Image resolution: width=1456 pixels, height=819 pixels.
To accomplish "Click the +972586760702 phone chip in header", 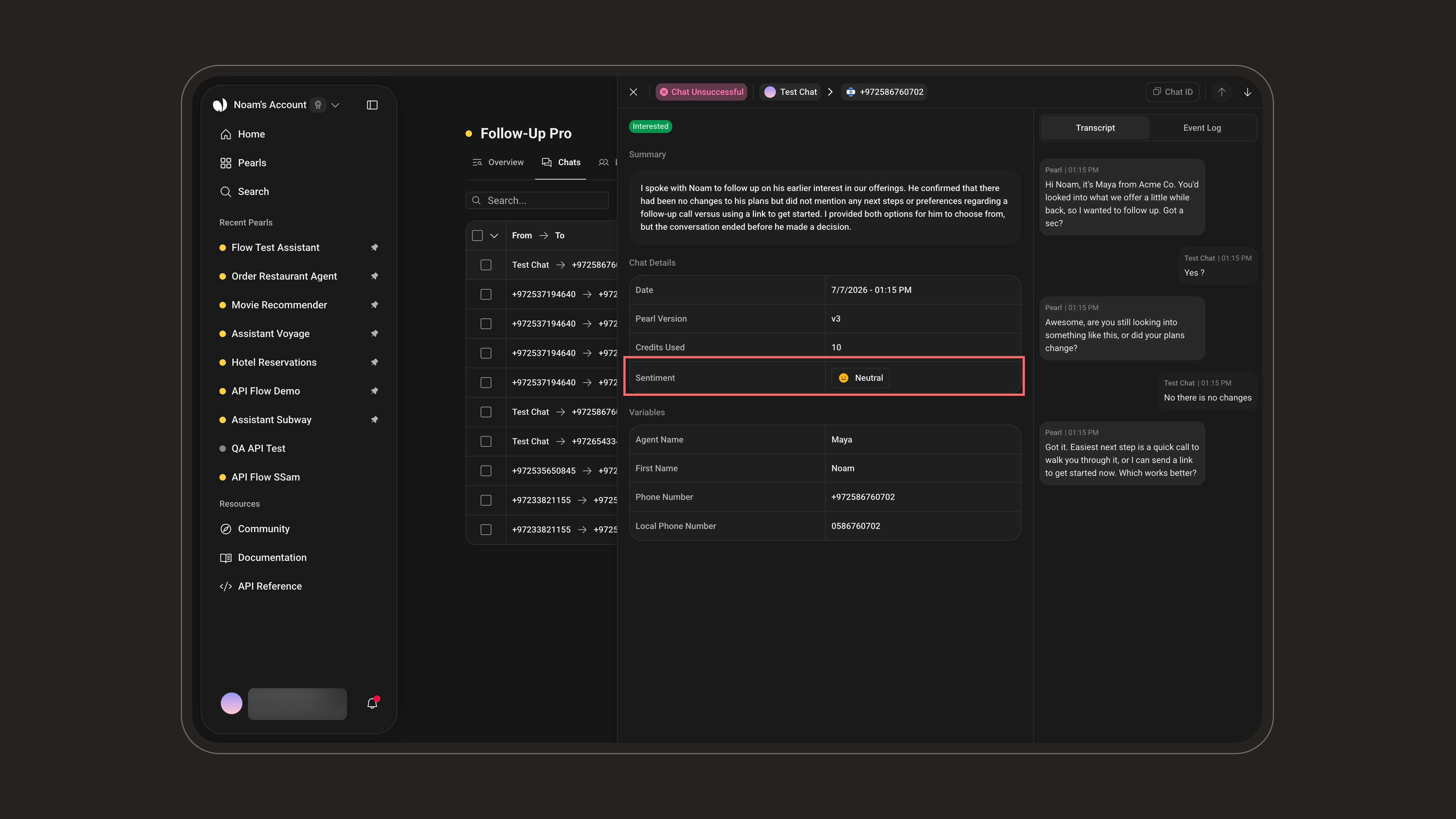I will click(x=884, y=92).
